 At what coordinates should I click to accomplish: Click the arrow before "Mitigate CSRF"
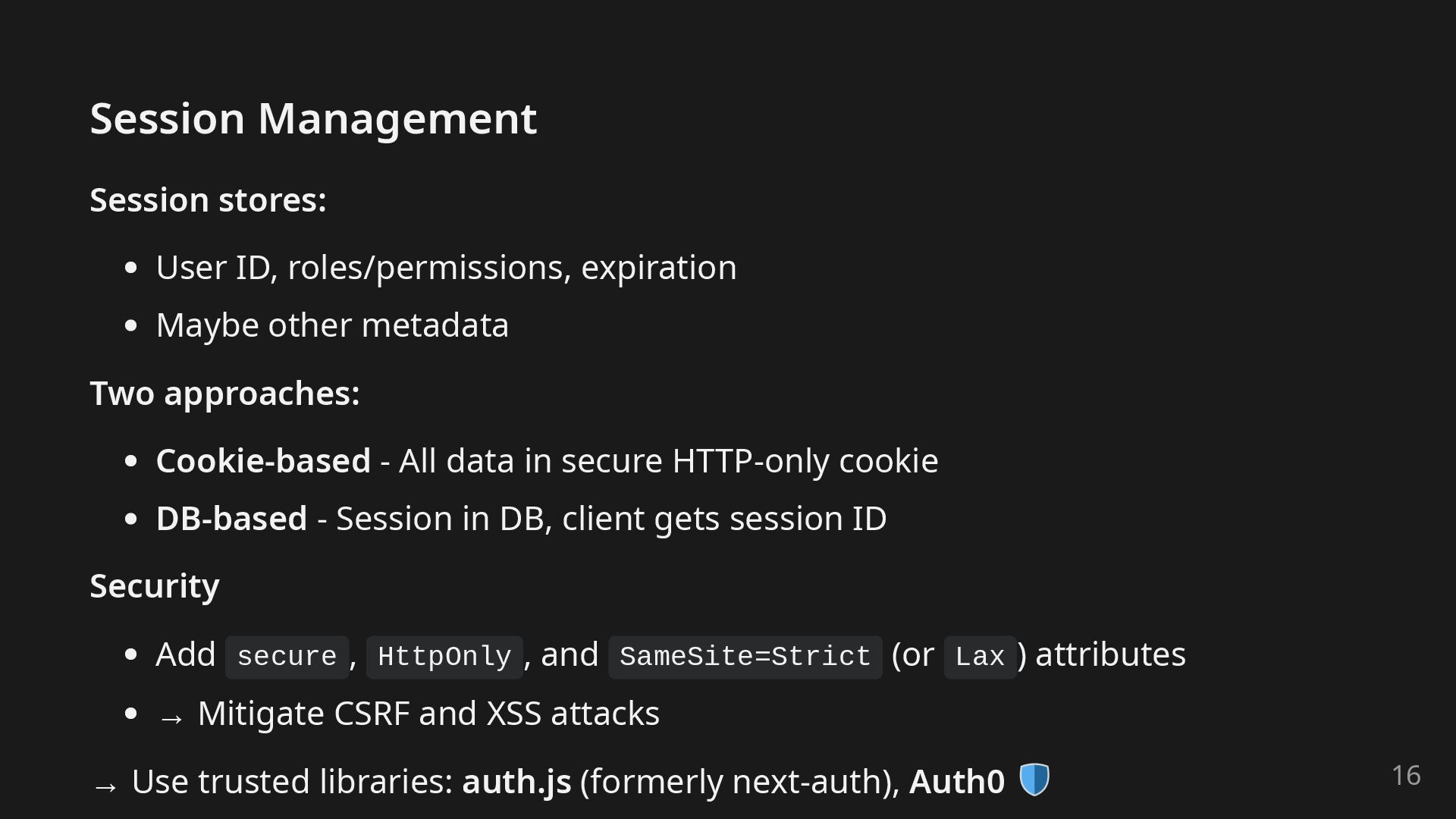(x=171, y=717)
